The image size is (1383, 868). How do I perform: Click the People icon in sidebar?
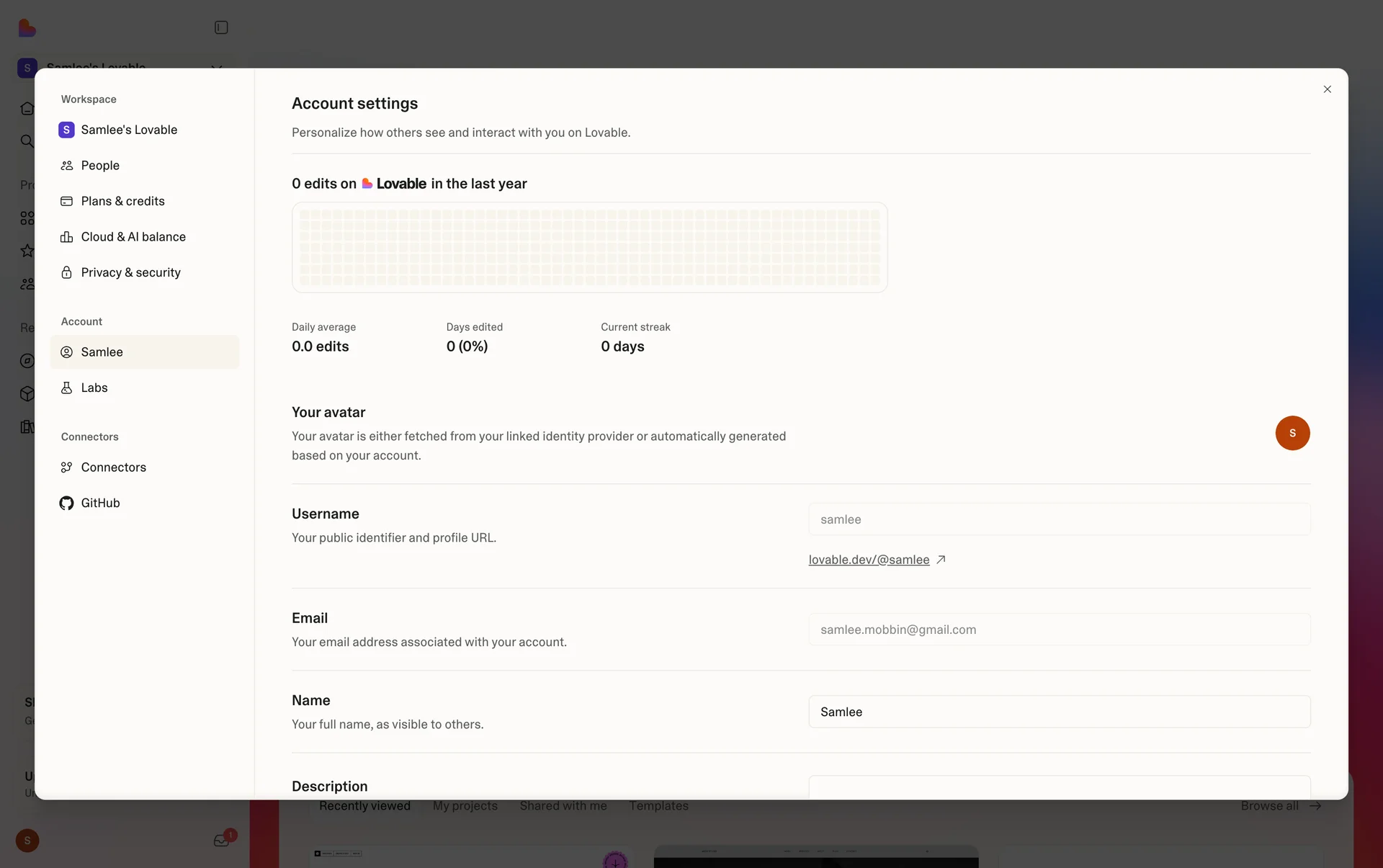pyautogui.click(x=67, y=166)
